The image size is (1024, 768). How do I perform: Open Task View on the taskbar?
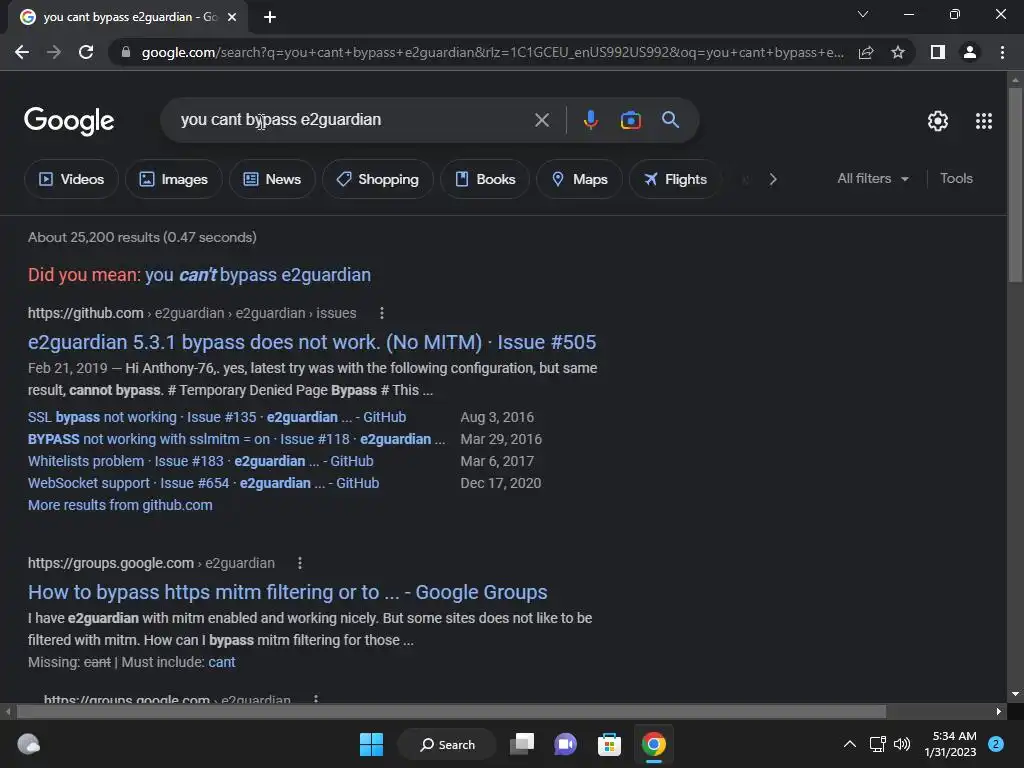pos(522,744)
